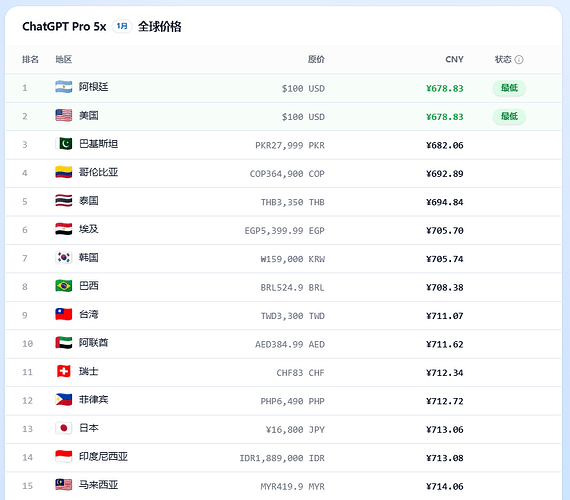Select the 菲律宾 row PHP6,490 price

pyautogui.click(x=292, y=401)
